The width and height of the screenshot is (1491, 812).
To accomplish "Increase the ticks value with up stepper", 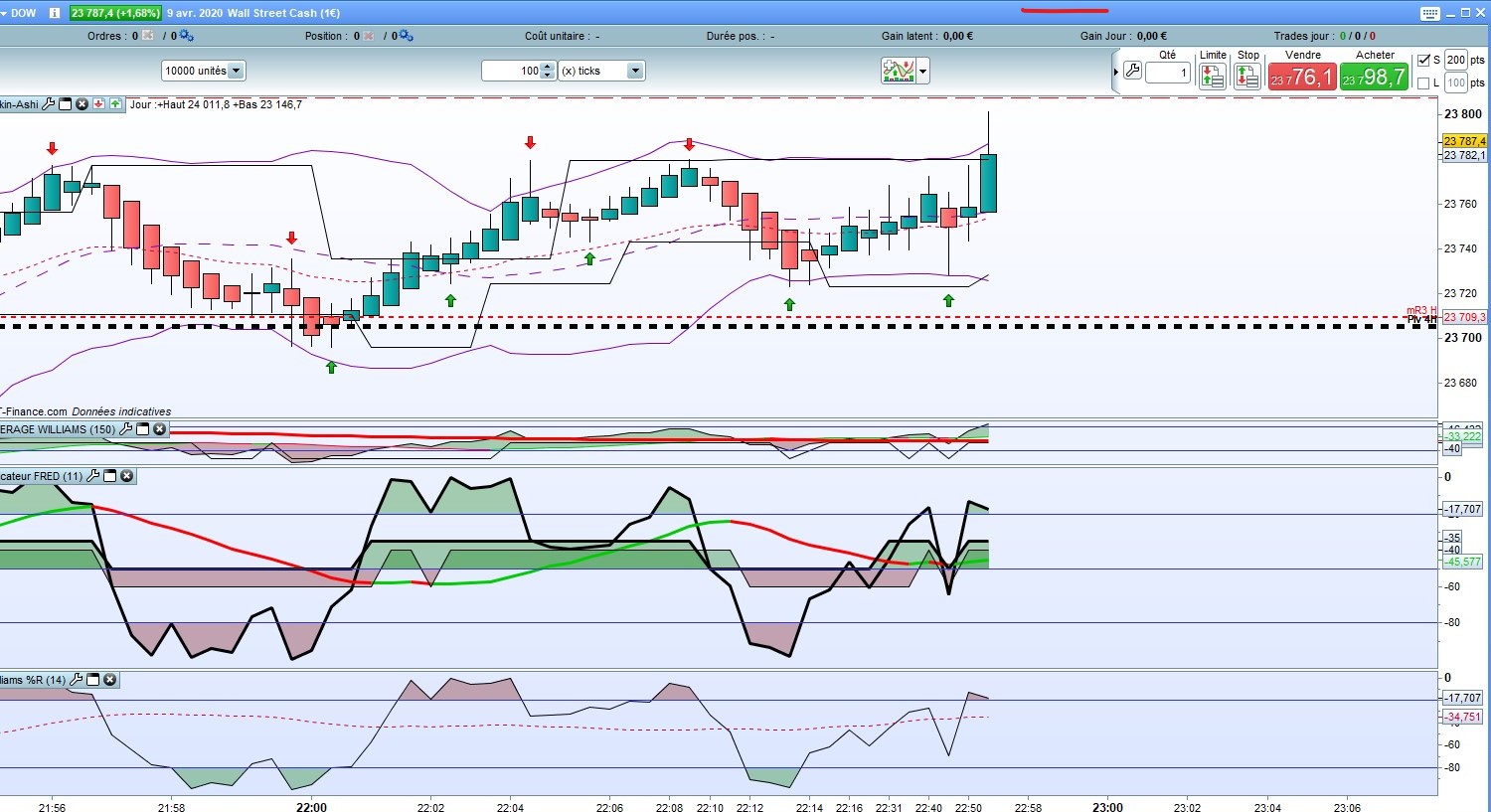I will coord(548,67).
